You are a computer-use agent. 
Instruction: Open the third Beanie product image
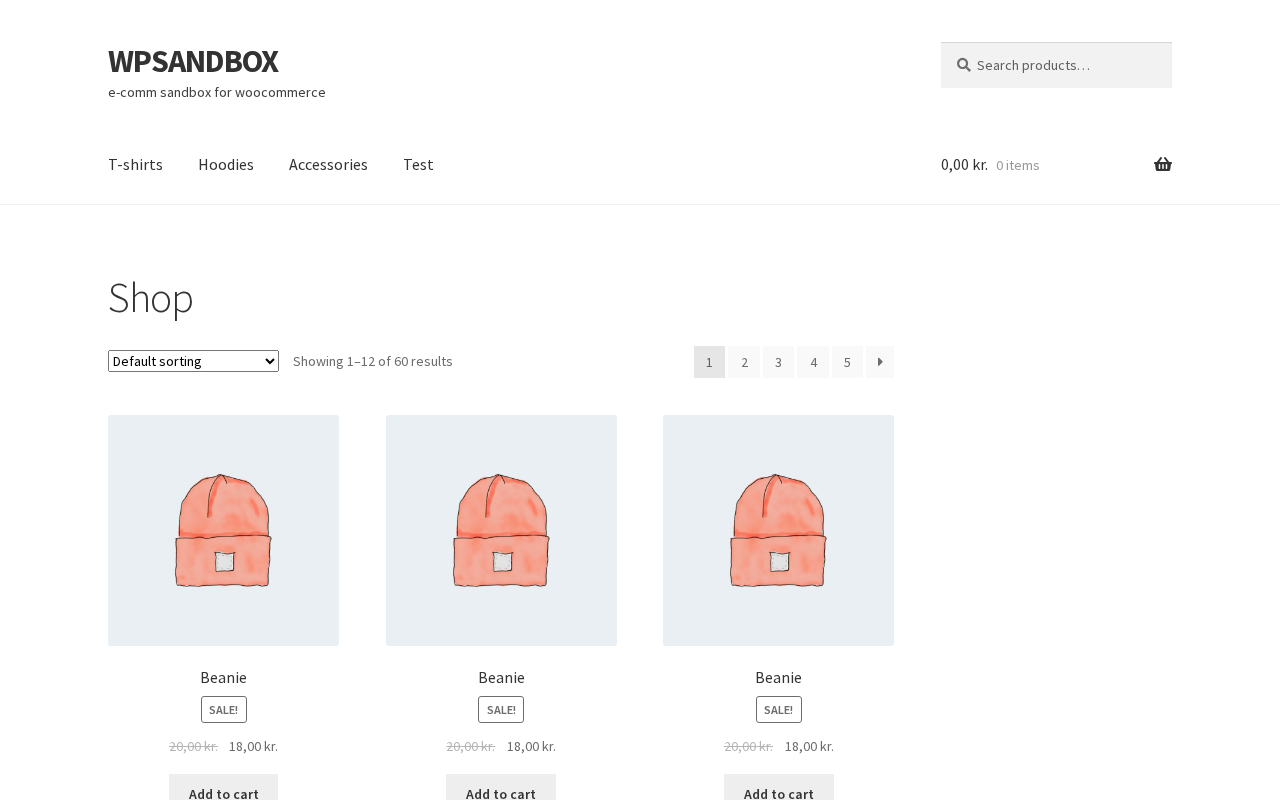[x=778, y=530]
